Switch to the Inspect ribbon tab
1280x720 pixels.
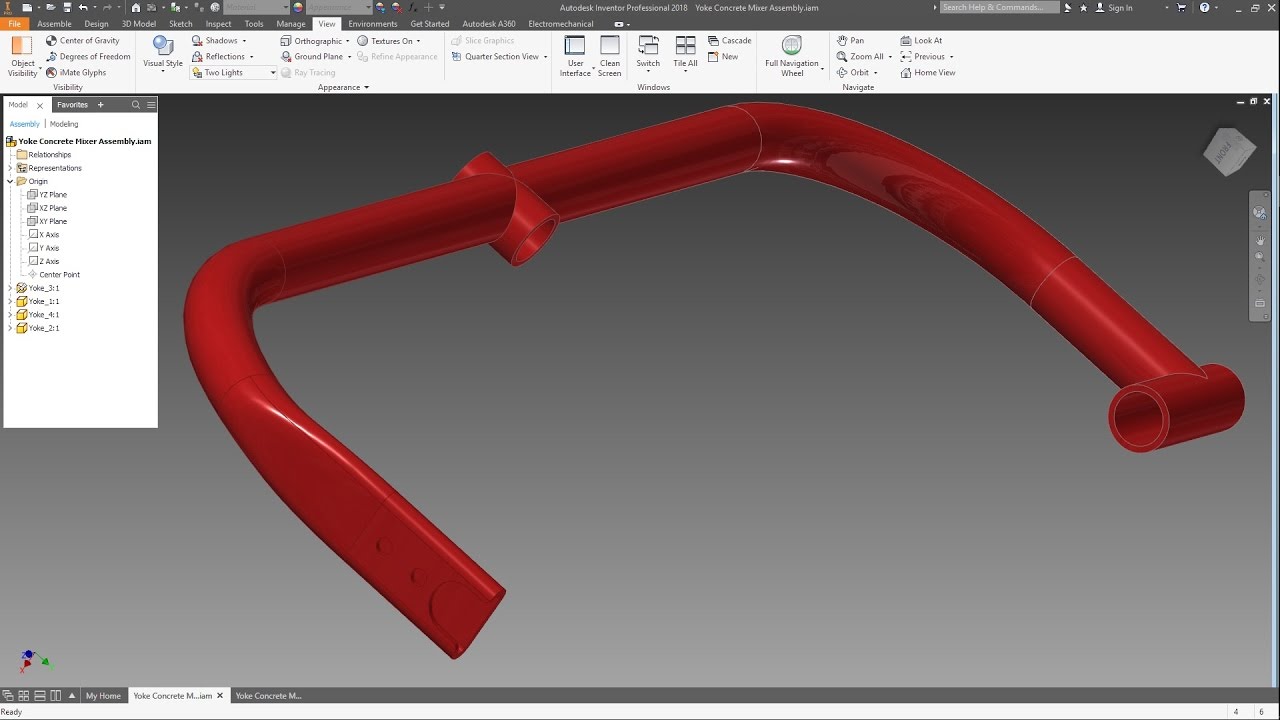pos(218,24)
